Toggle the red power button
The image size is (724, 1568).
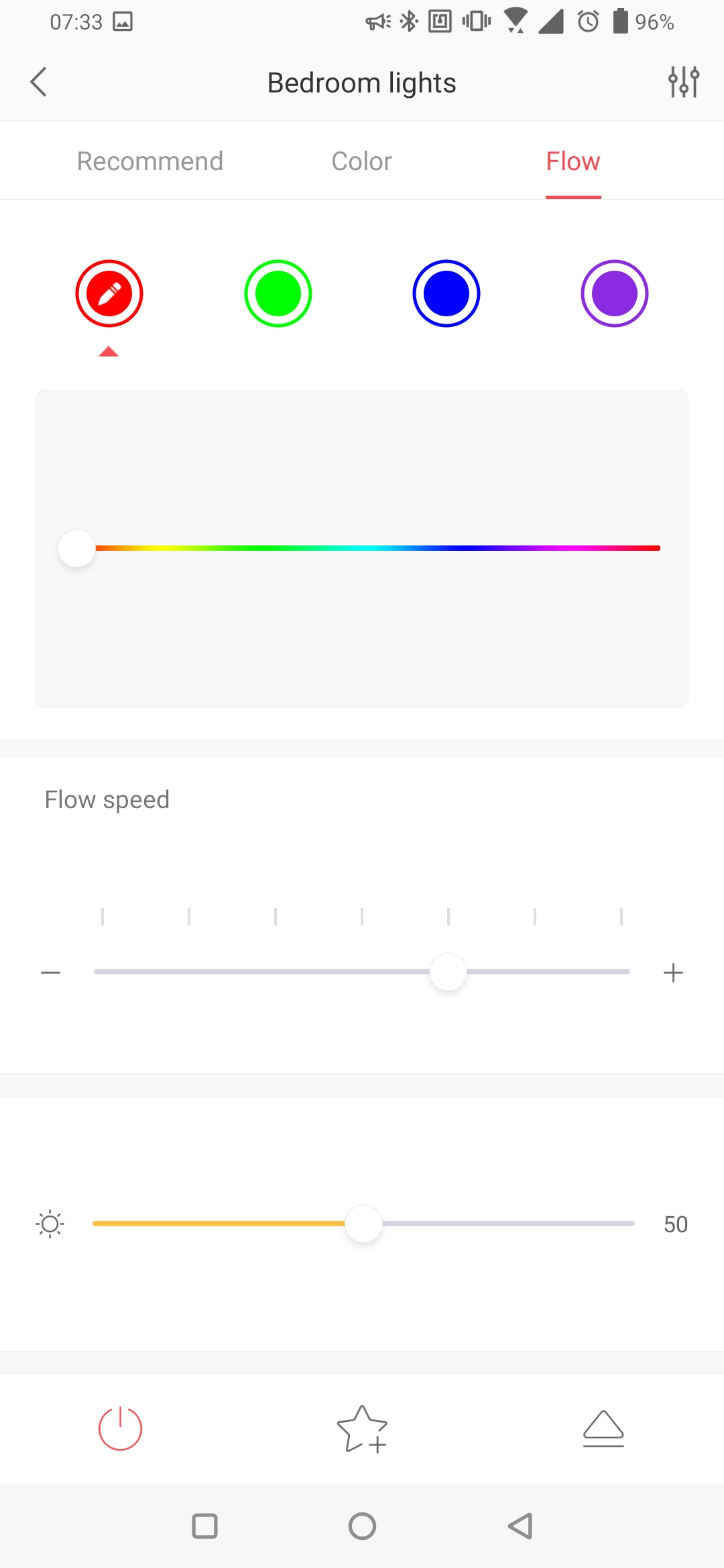(x=121, y=1428)
